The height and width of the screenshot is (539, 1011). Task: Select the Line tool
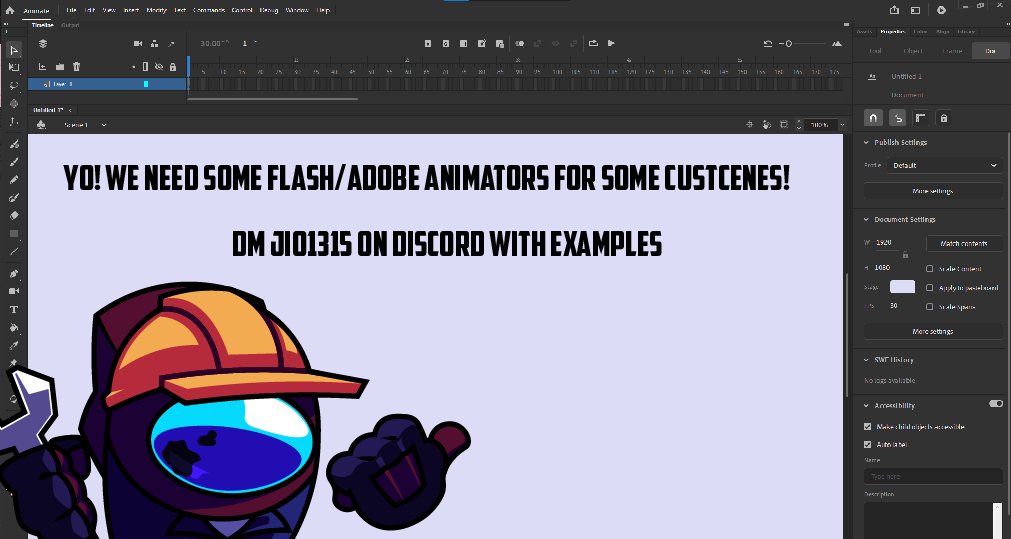[14, 251]
